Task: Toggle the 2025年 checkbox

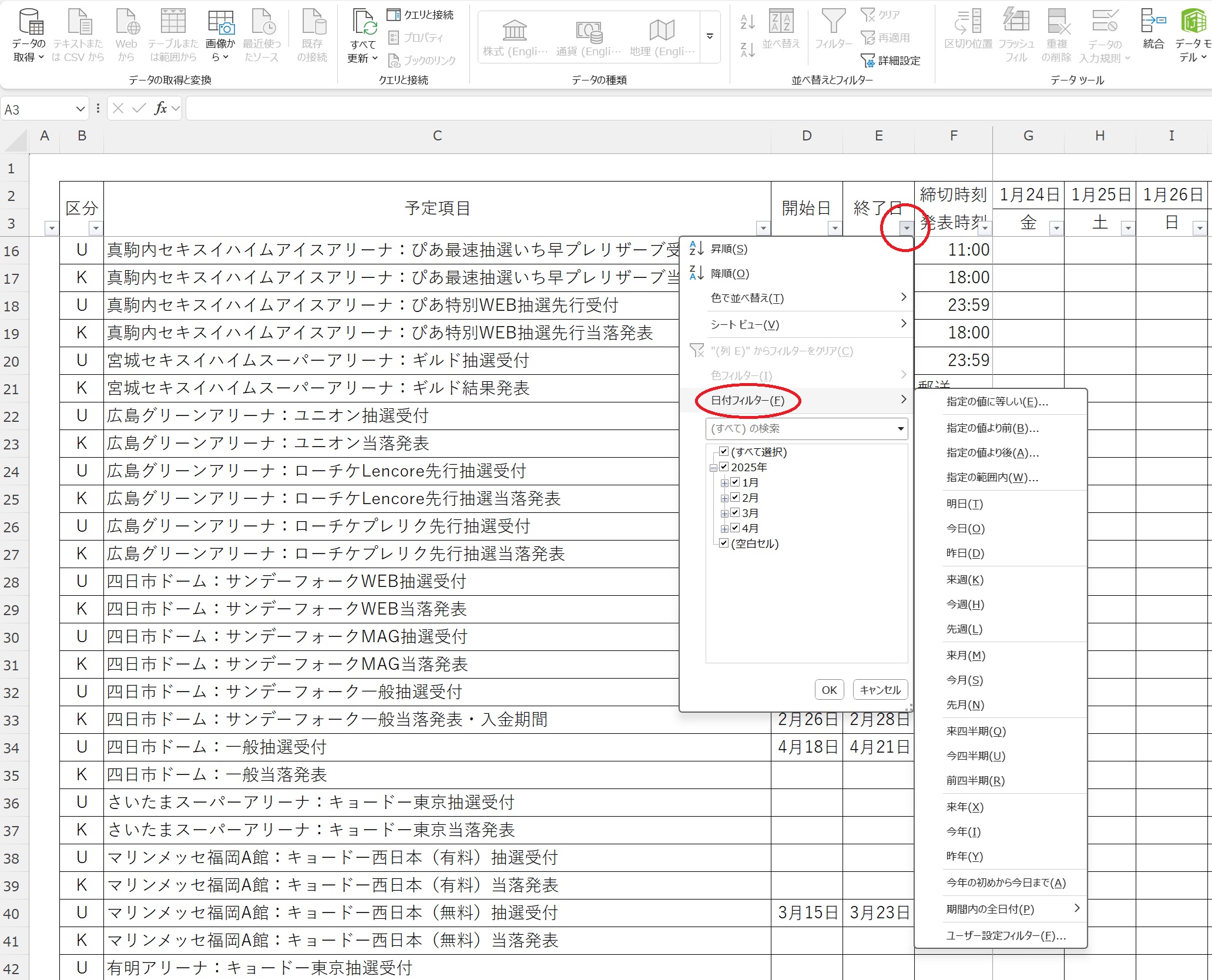Action: (x=724, y=467)
